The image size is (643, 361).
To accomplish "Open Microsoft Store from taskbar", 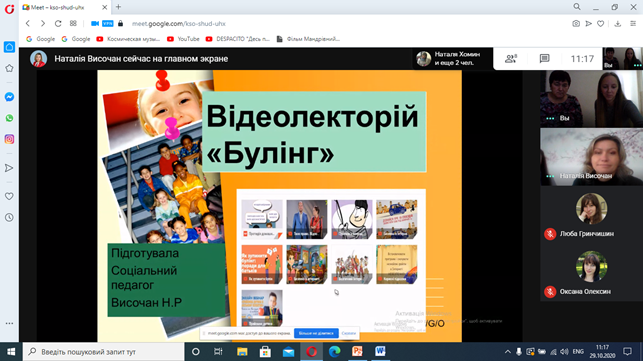I will coord(265,352).
